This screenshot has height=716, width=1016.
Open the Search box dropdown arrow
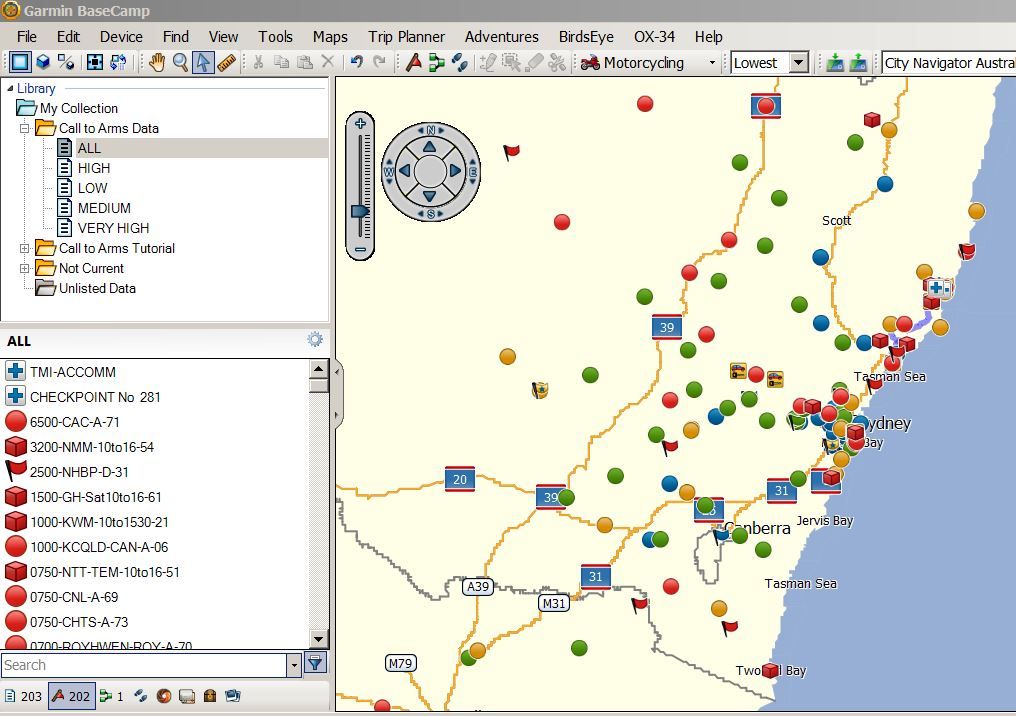294,665
